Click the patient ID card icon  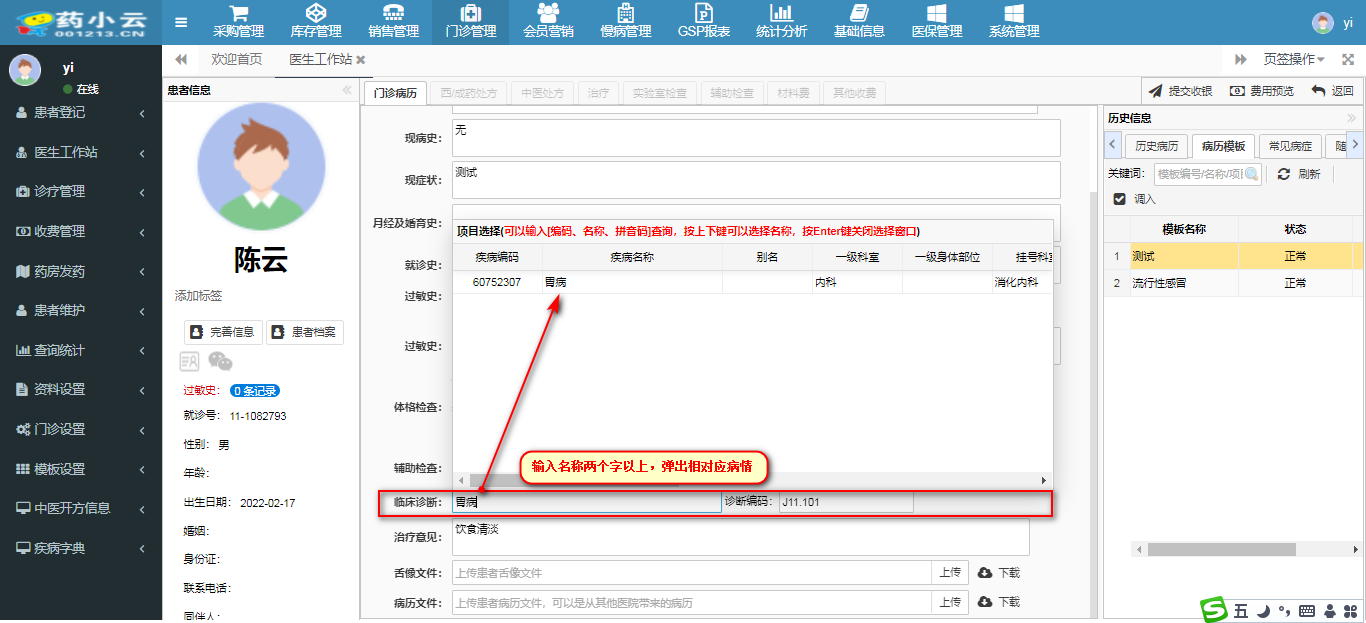pyautogui.click(x=189, y=361)
